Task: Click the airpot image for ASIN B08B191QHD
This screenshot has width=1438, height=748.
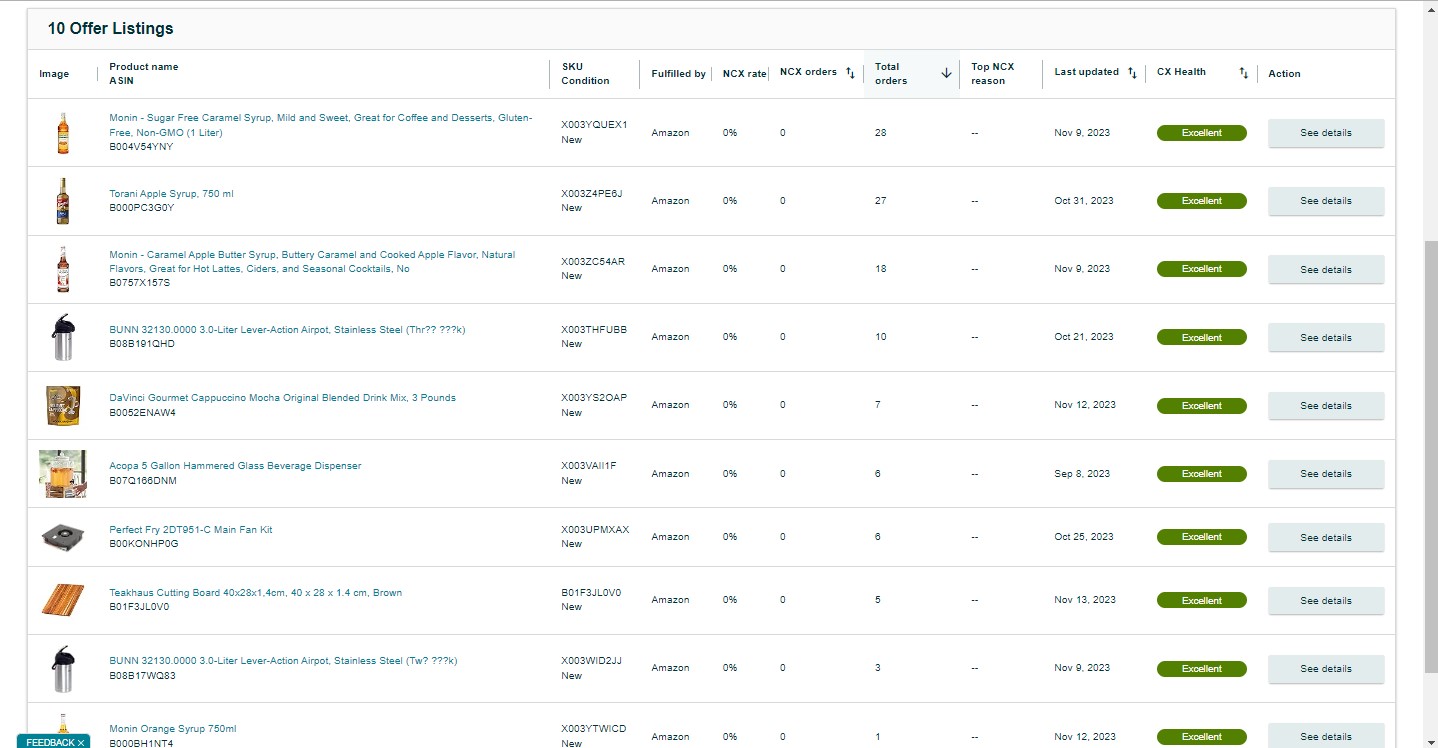Action: click(x=63, y=337)
